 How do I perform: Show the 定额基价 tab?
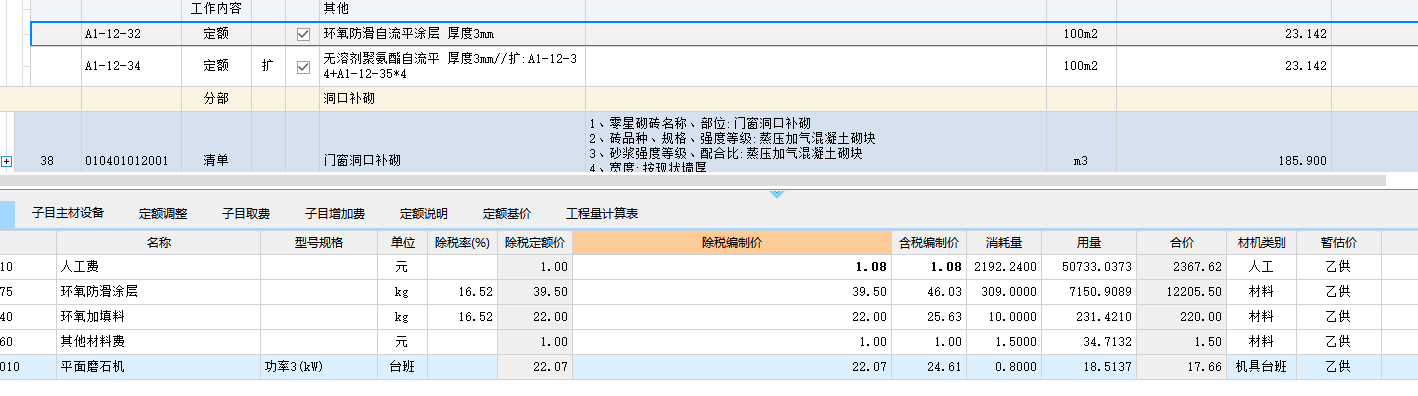pos(507,214)
